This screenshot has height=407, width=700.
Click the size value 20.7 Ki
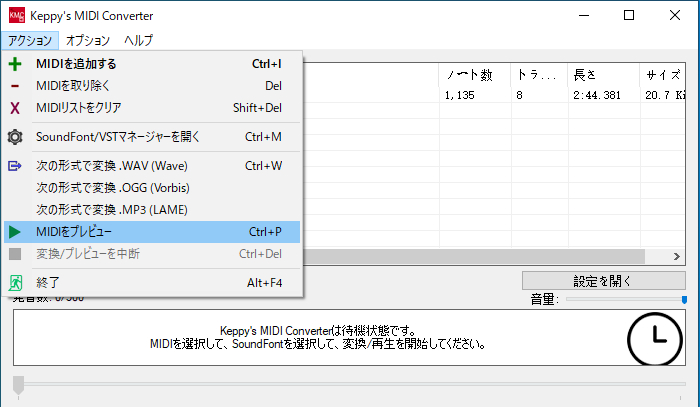(x=665, y=95)
